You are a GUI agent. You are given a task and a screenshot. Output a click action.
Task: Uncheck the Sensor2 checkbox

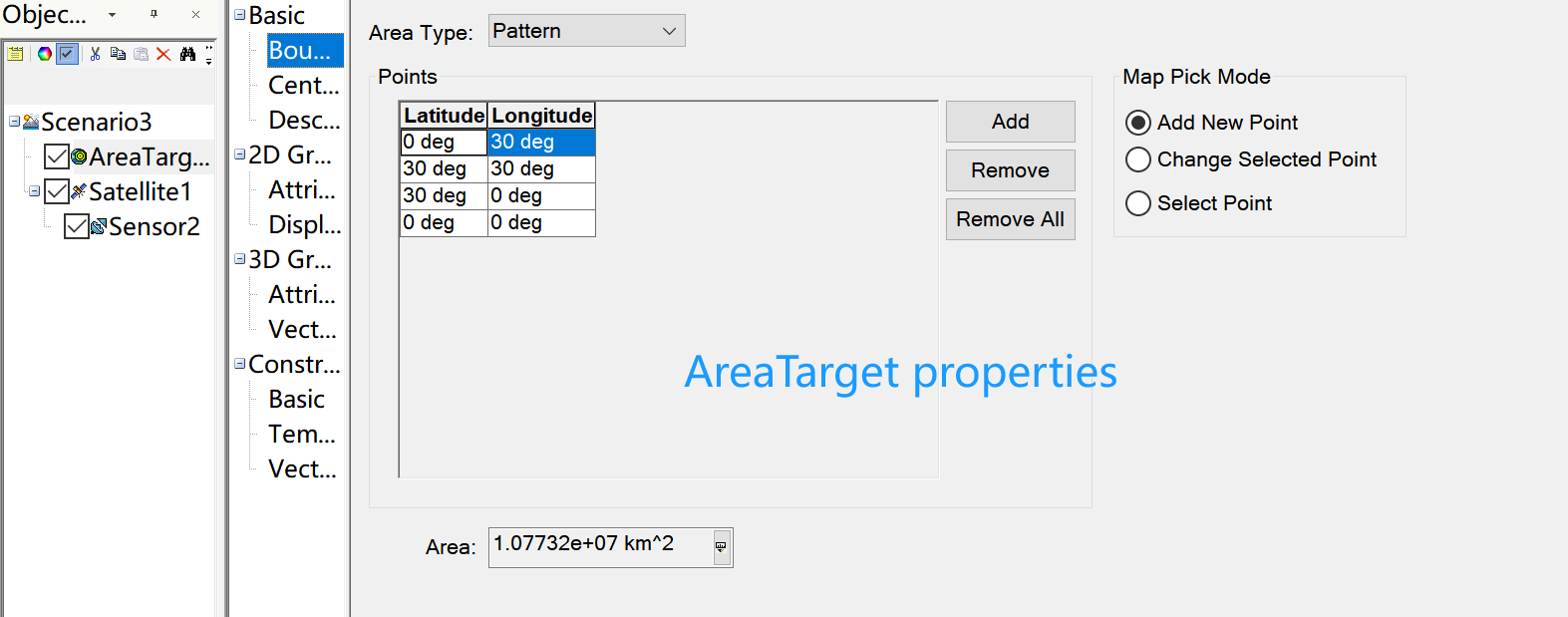(76, 226)
